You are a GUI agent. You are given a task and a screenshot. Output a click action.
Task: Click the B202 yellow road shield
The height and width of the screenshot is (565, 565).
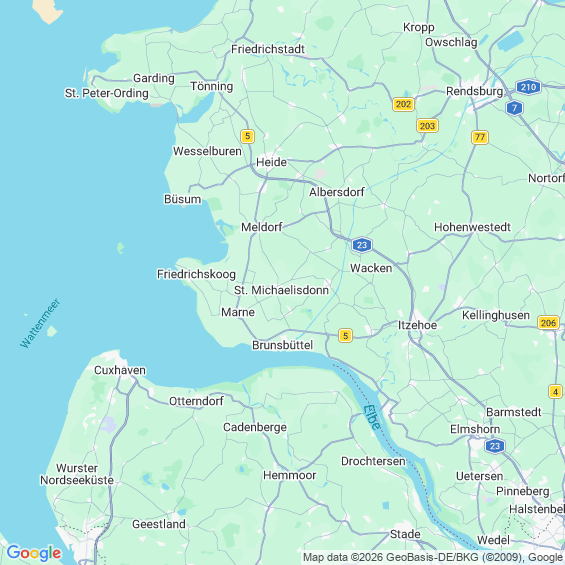pyautogui.click(x=403, y=104)
